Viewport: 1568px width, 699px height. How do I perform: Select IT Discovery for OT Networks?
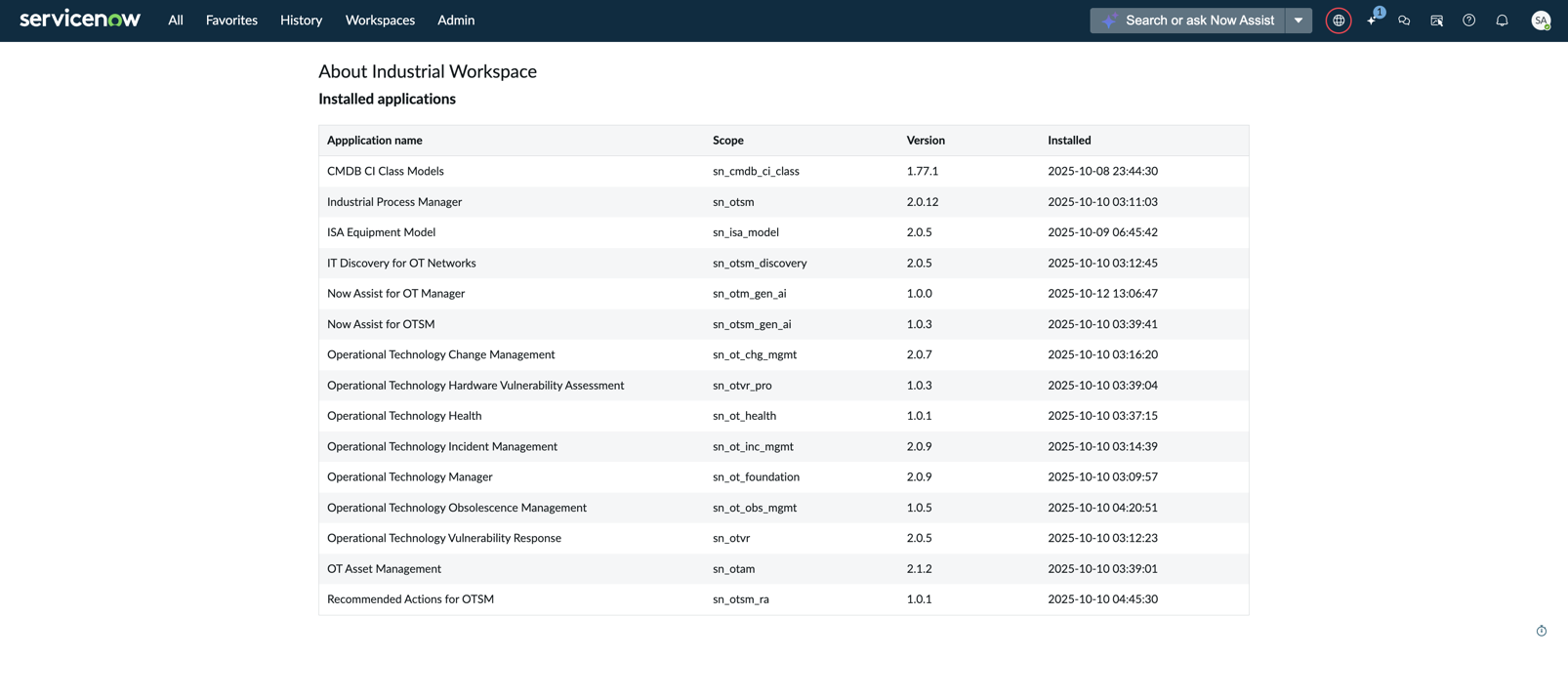click(x=401, y=263)
